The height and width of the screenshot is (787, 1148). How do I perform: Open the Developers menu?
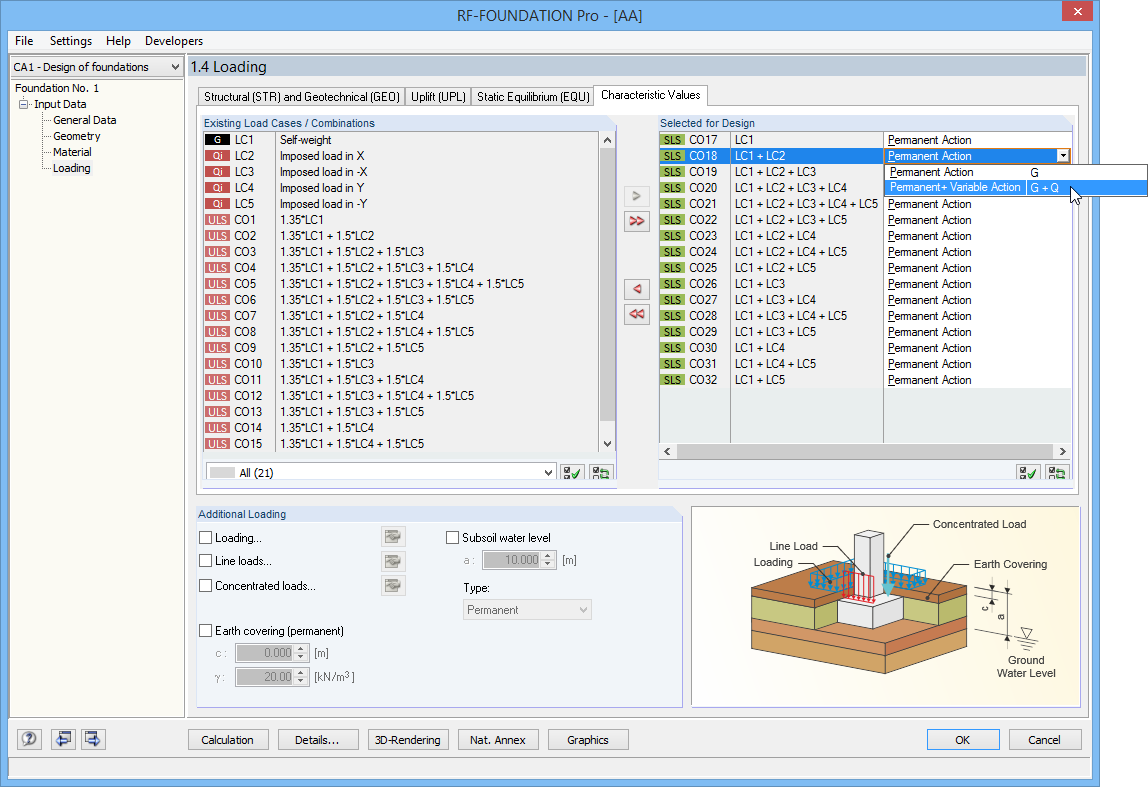[174, 41]
